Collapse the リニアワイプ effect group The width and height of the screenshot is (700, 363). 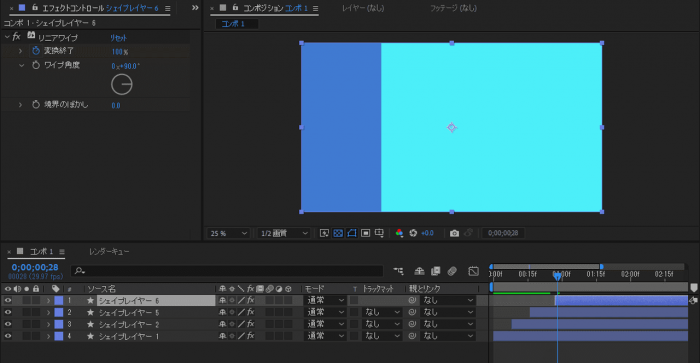[7, 37]
